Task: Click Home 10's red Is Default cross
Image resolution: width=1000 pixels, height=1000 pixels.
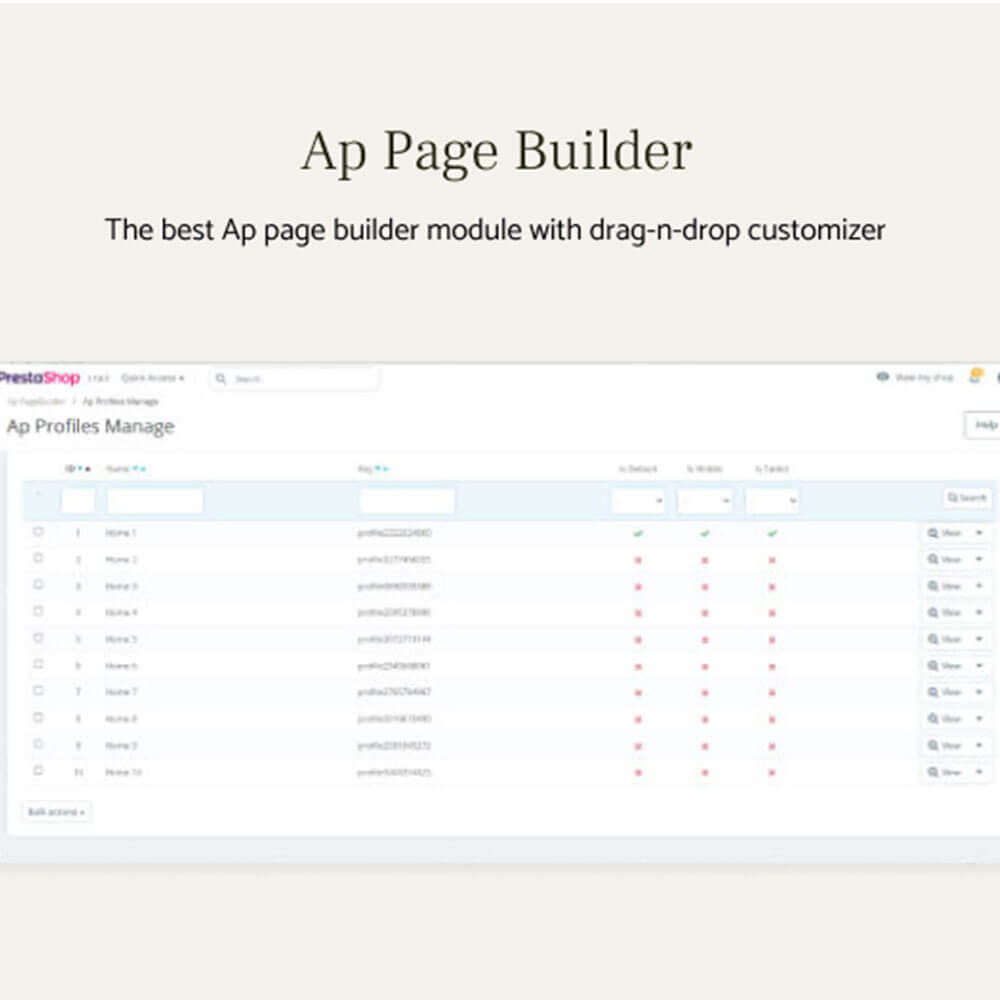Action: pos(638,772)
